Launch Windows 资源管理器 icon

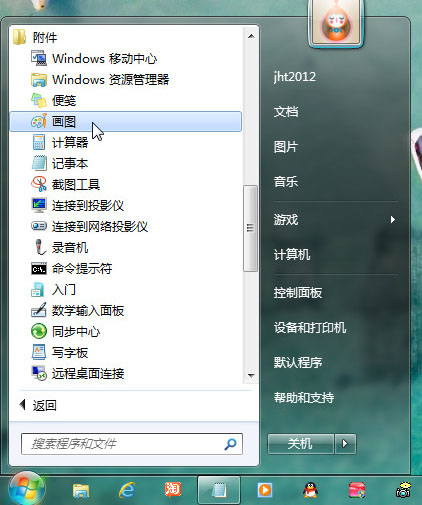(x=39, y=80)
